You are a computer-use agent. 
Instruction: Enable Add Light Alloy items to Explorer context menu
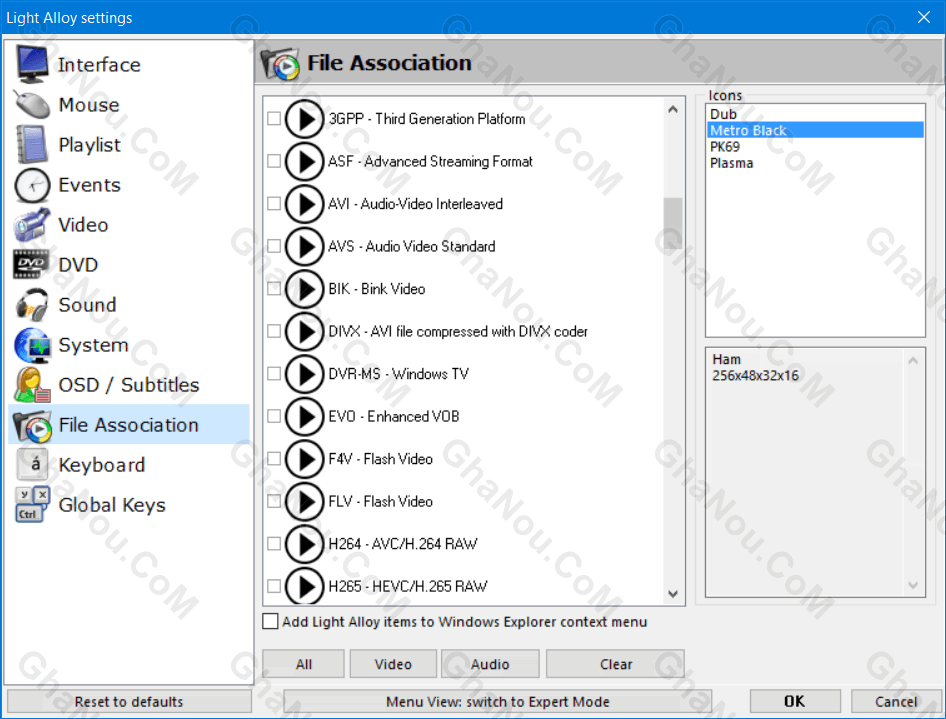[270, 621]
